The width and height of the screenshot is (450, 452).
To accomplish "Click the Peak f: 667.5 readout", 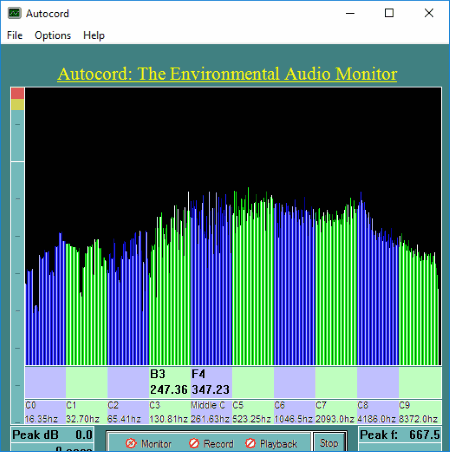I will tap(400, 435).
